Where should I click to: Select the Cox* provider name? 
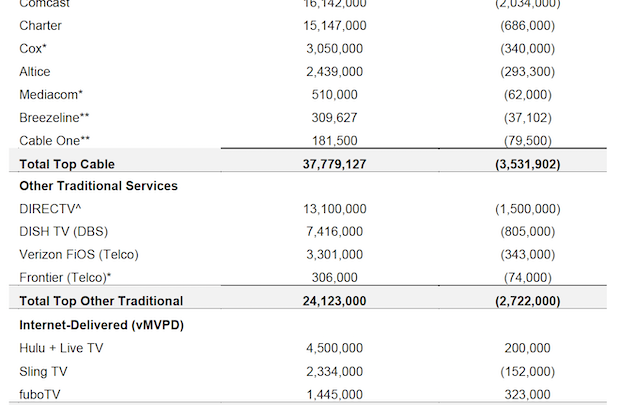[34, 48]
